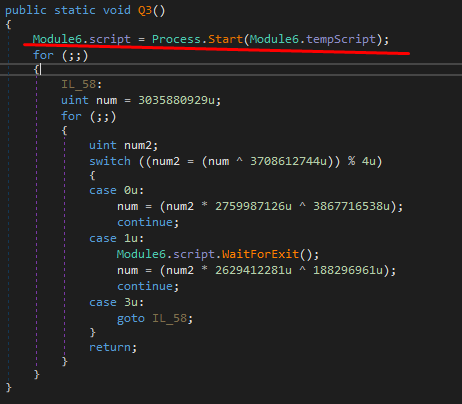Click the constant 3867716538u

click(x=352, y=206)
